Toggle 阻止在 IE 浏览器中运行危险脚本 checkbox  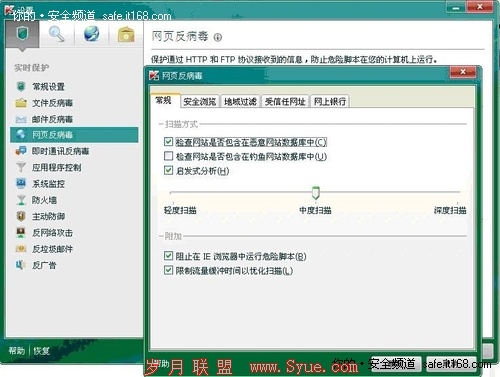(168, 256)
